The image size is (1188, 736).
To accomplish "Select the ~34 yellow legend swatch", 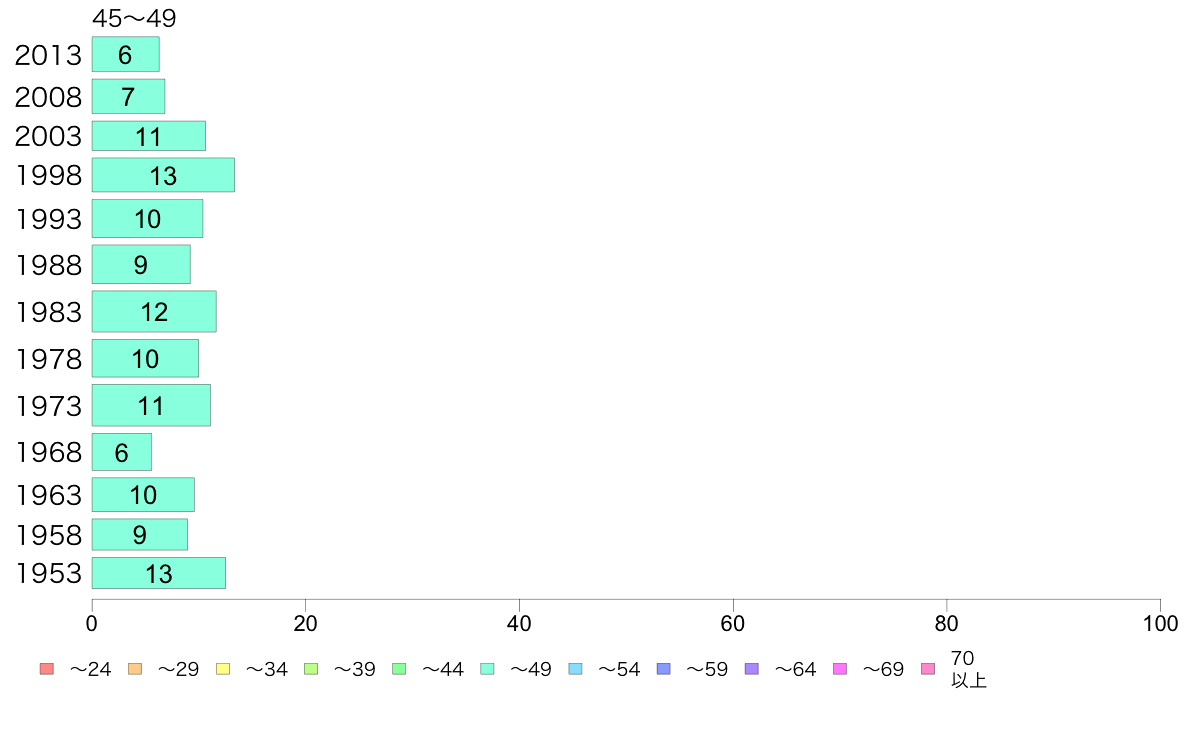I will [x=223, y=669].
